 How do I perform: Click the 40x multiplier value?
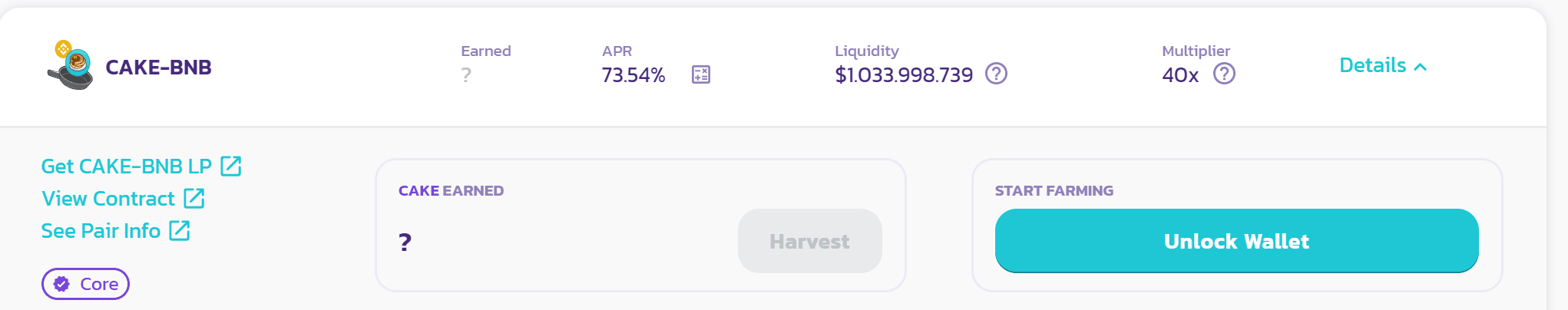(x=1180, y=75)
